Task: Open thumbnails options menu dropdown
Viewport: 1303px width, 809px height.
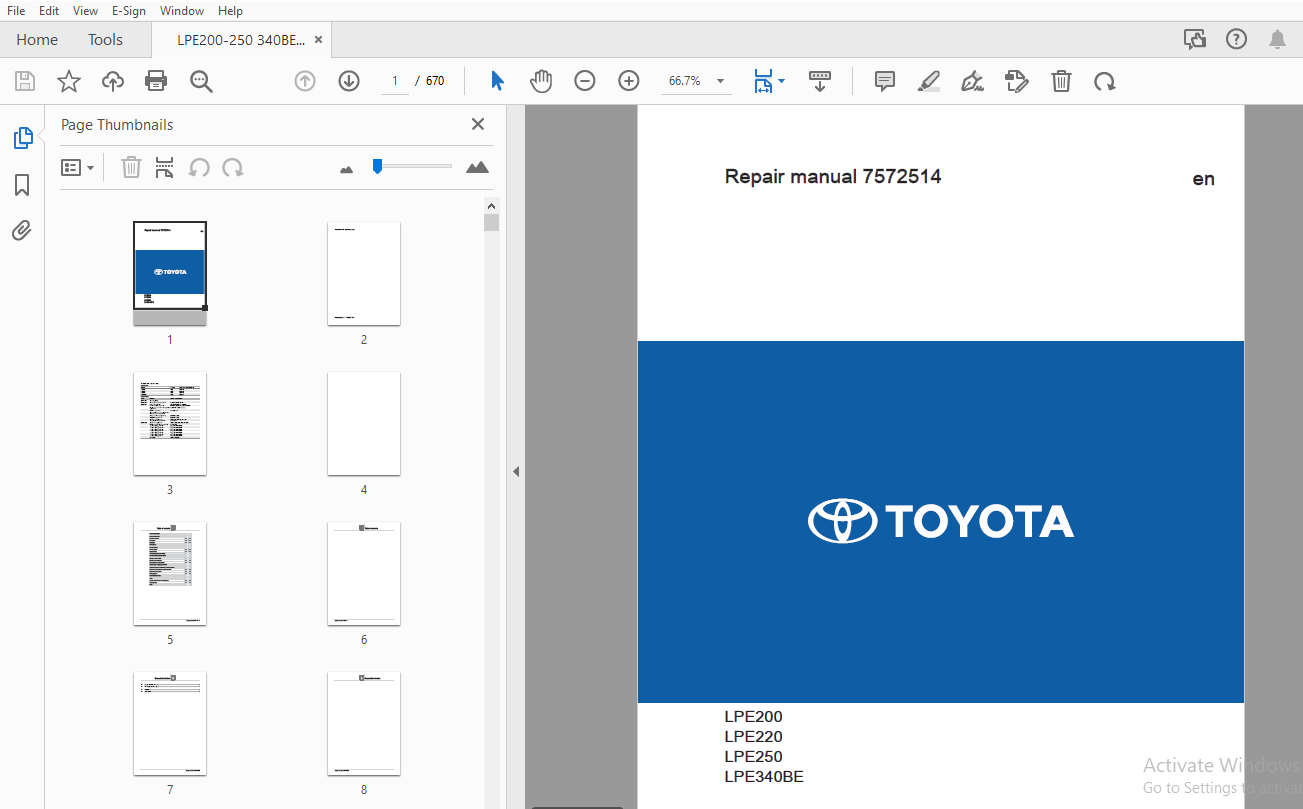Action: pyautogui.click(x=77, y=167)
